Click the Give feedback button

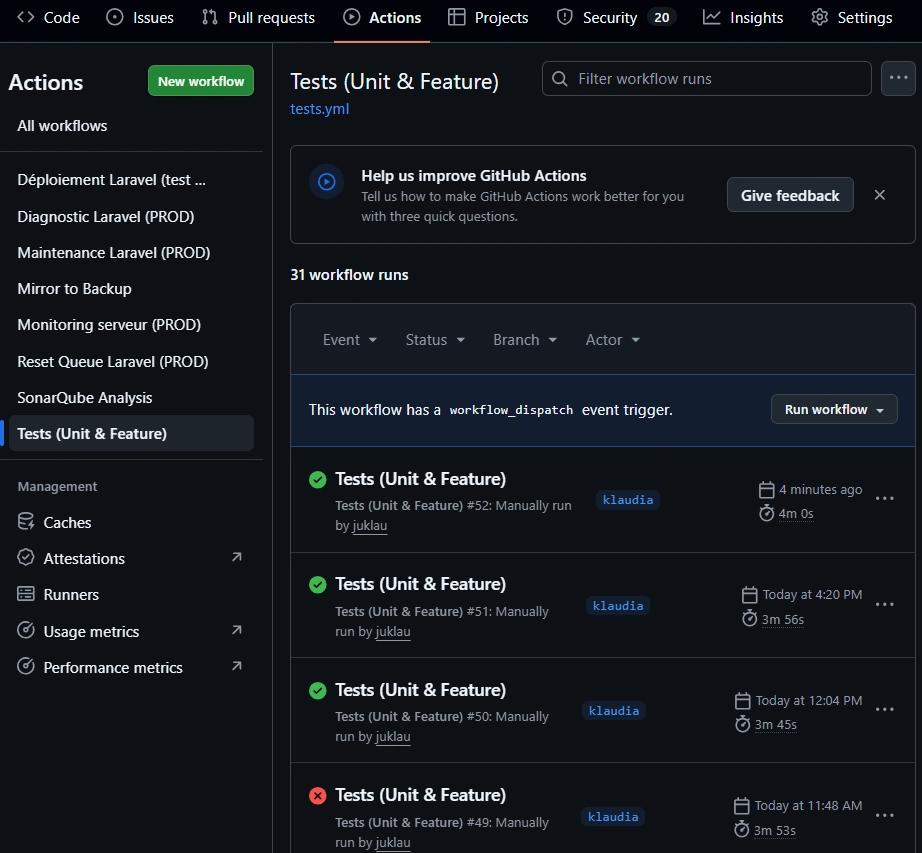(x=790, y=195)
